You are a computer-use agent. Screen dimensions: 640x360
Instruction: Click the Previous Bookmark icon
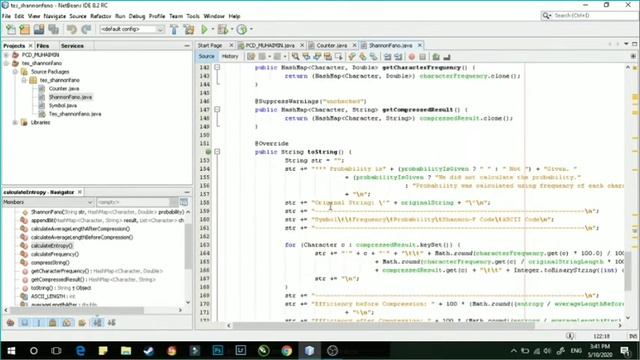352,57
